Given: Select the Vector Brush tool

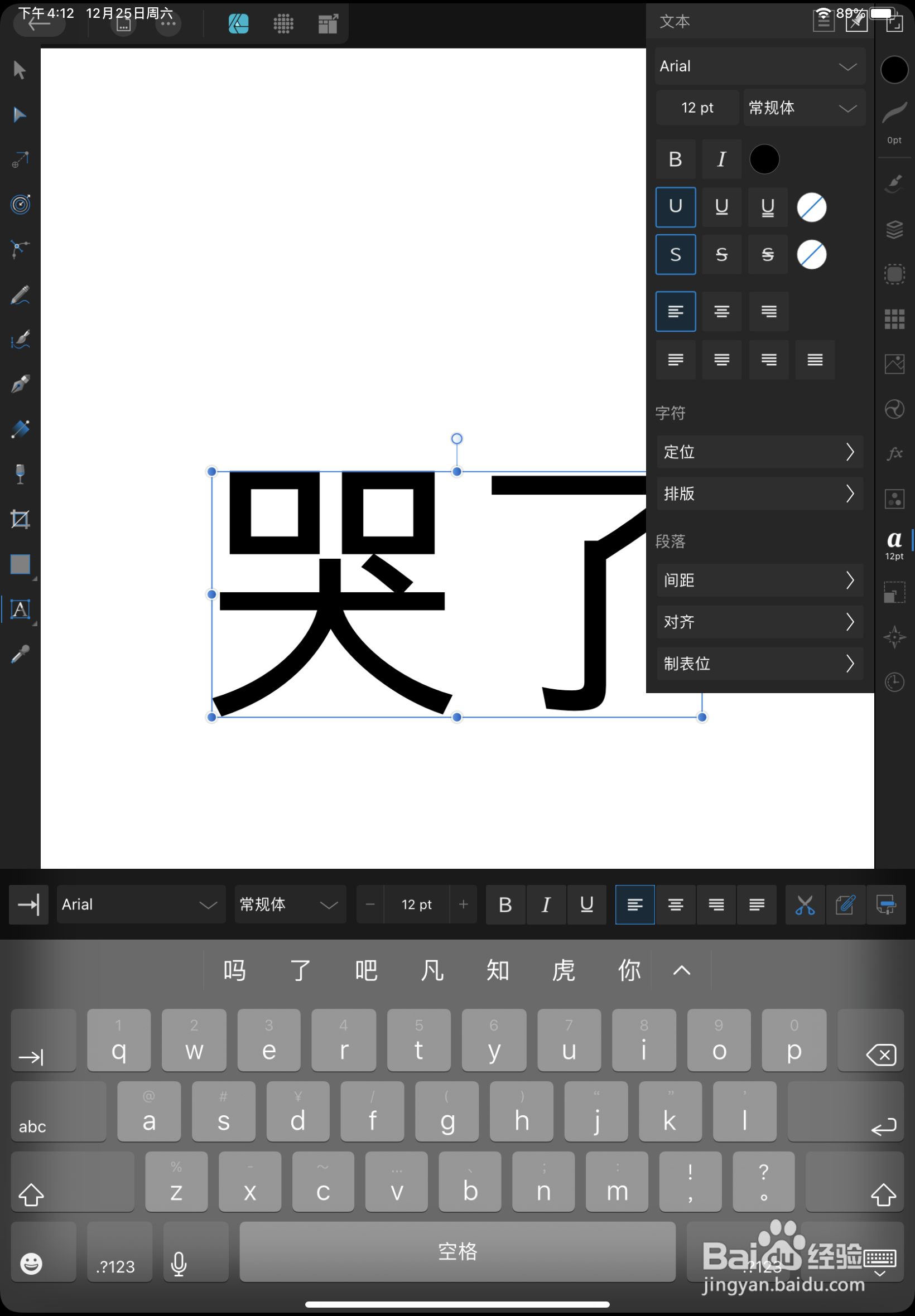Looking at the screenshot, I should (x=20, y=340).
